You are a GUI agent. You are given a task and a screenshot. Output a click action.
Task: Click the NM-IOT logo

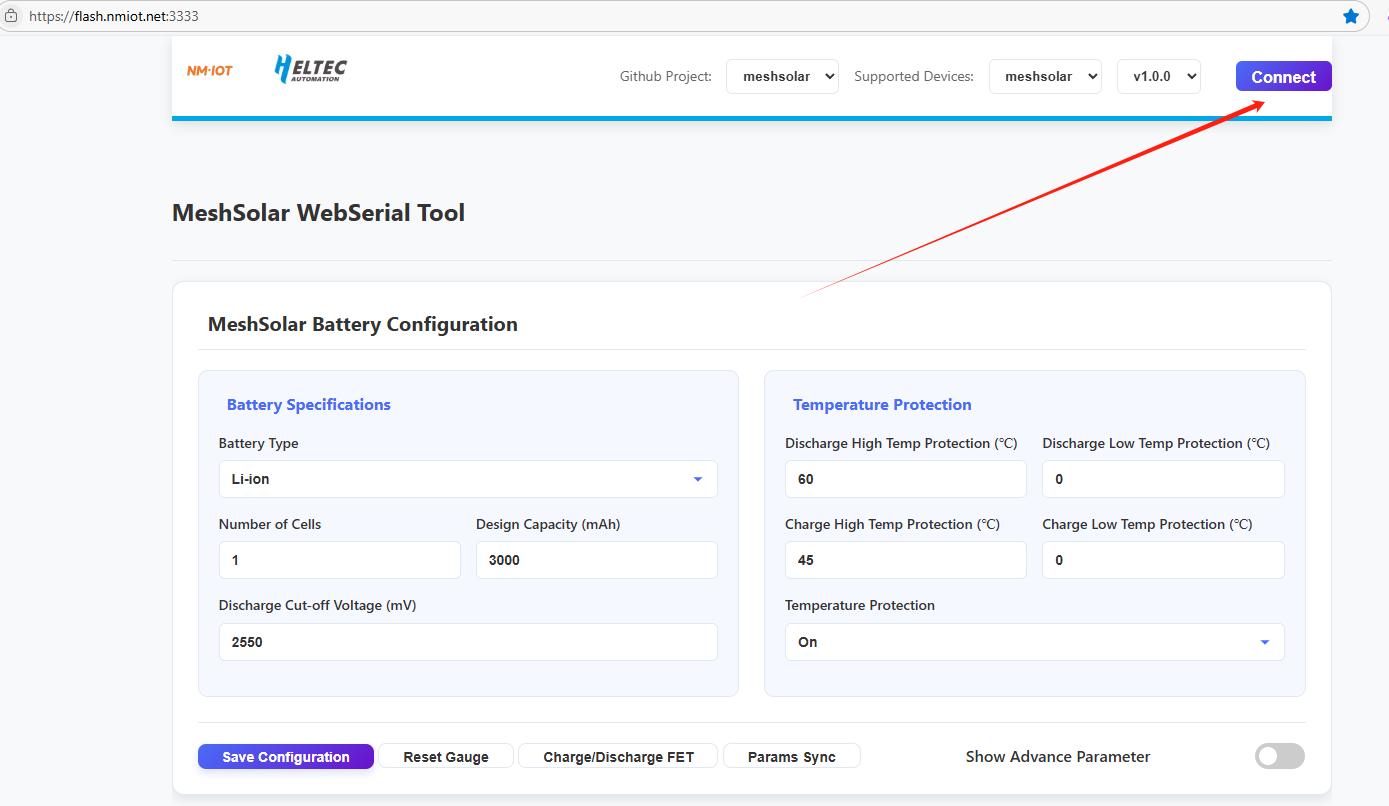(x=209, y=70)
